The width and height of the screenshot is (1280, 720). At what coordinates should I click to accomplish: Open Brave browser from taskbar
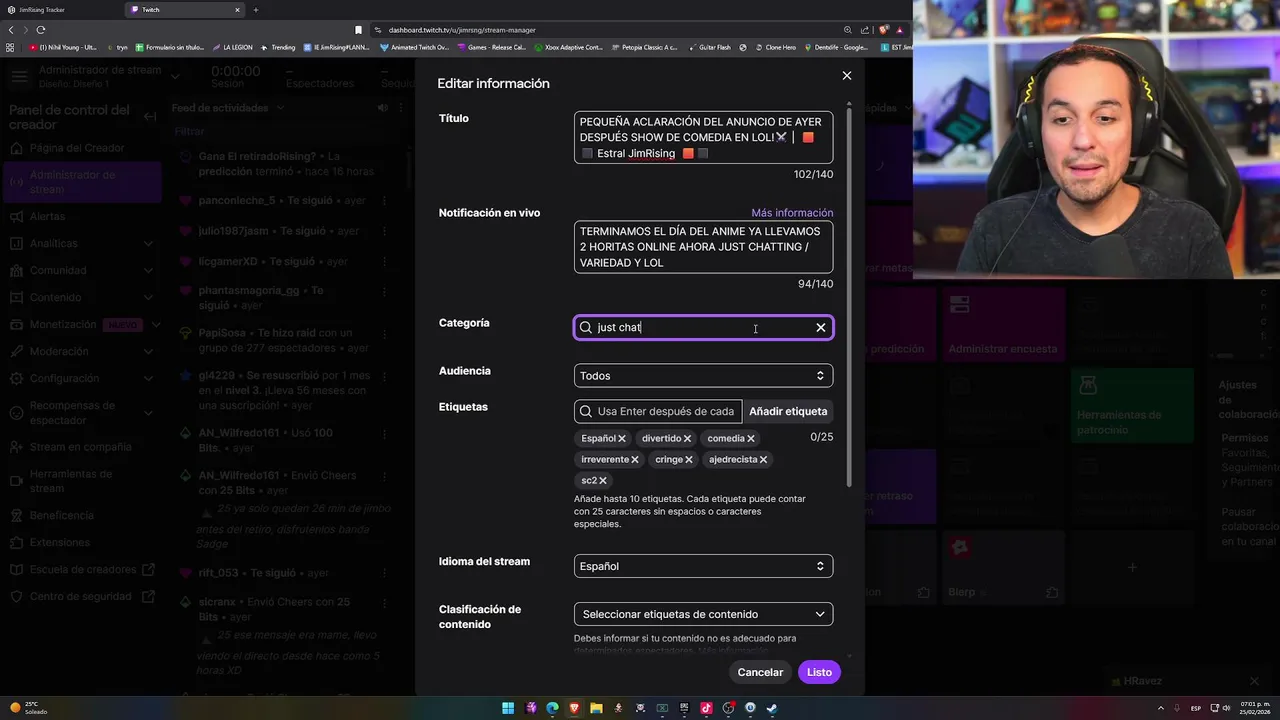(574, 708)
